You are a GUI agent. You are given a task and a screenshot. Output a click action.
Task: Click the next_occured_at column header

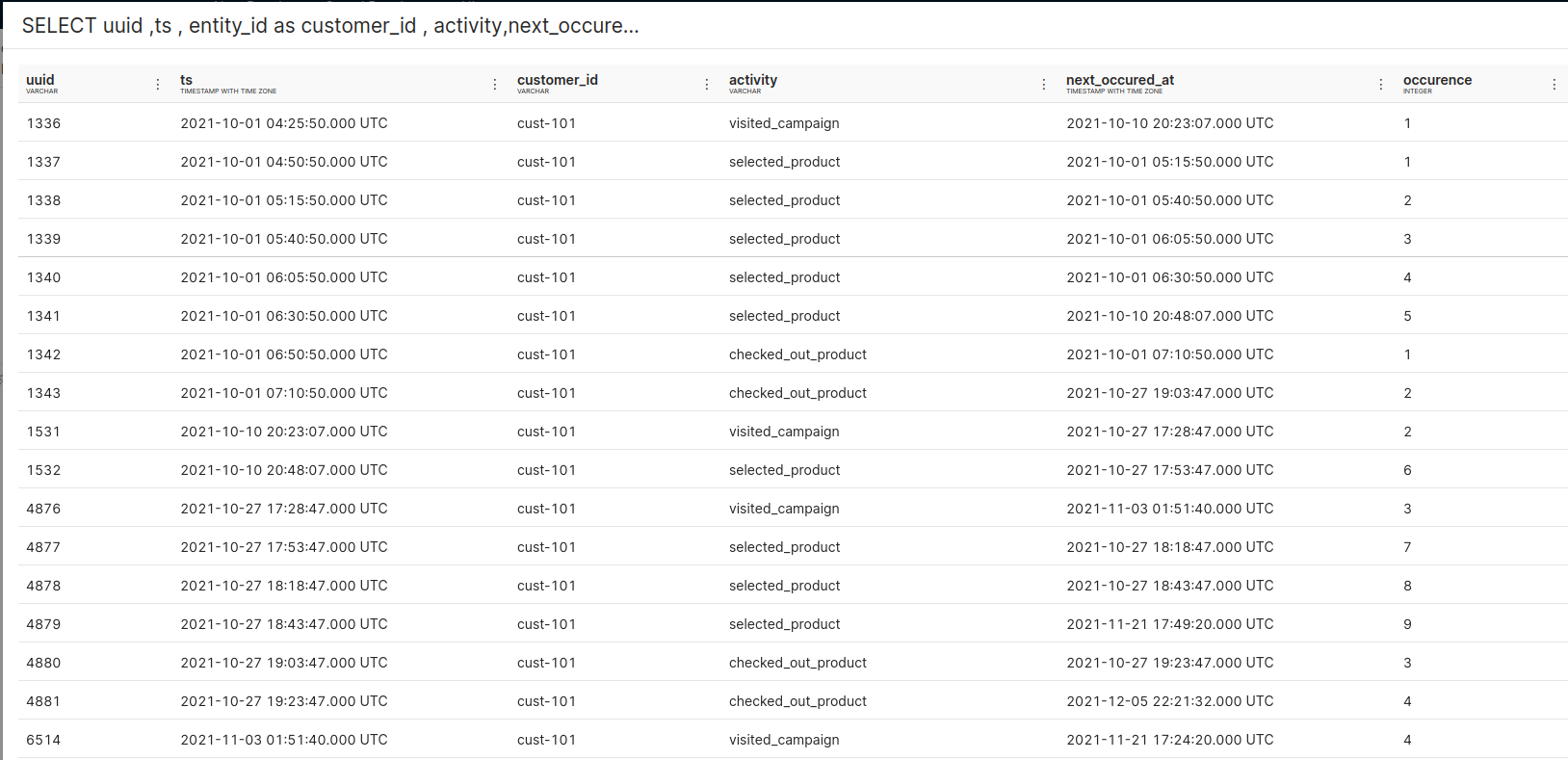point(1120,80)
